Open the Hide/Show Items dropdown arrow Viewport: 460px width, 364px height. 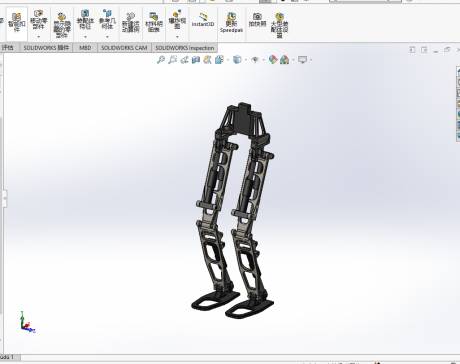(264, 60)
